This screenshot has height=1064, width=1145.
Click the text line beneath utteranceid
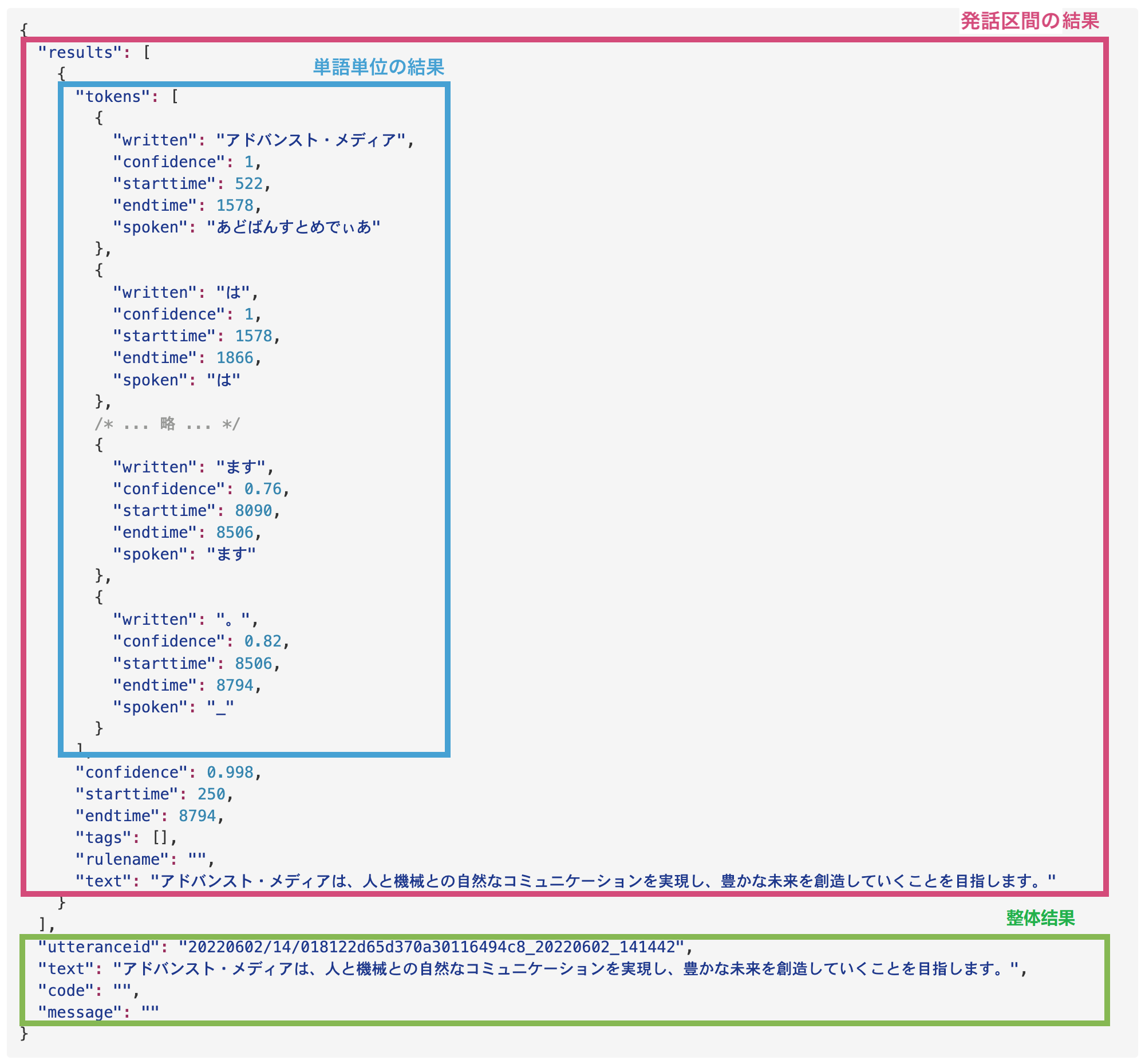(533, 969)
